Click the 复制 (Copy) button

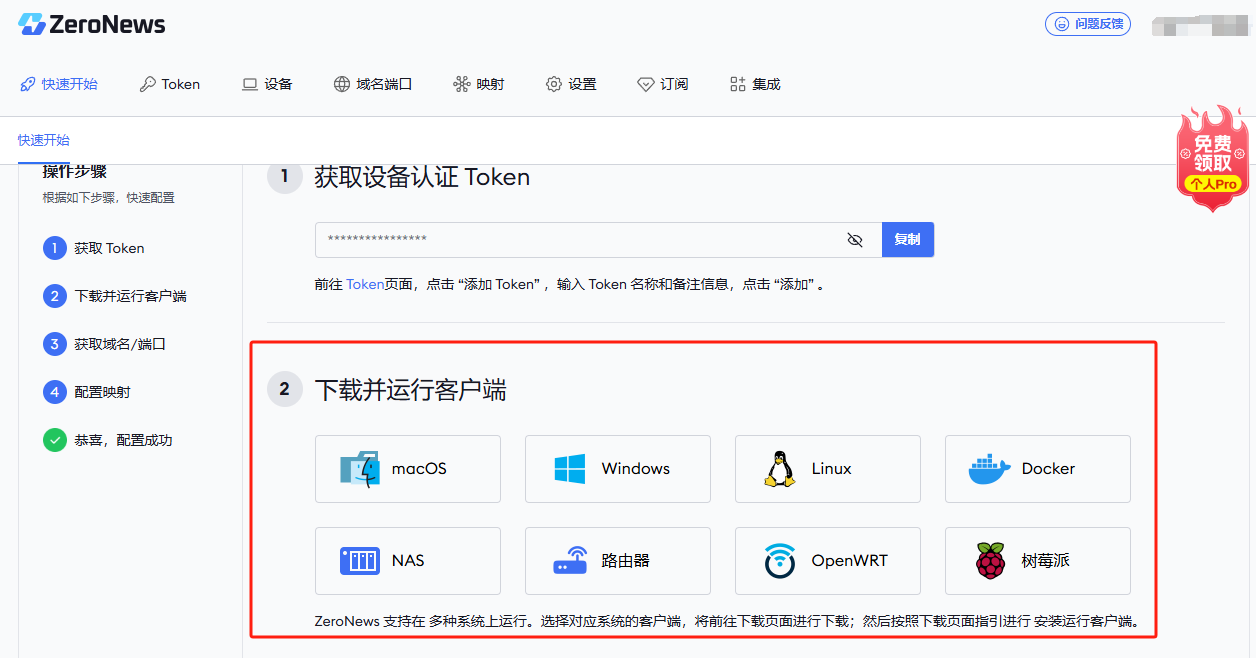907,239
